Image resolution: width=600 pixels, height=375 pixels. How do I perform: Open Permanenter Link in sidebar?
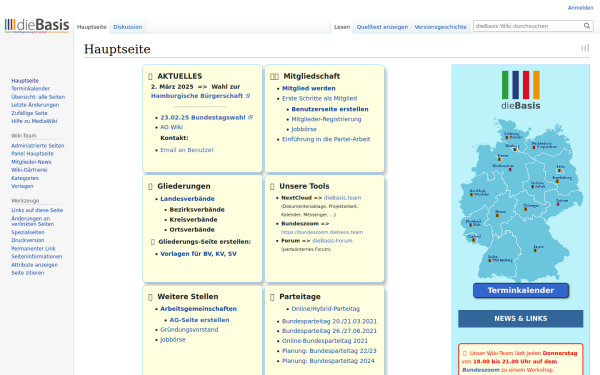33,248
